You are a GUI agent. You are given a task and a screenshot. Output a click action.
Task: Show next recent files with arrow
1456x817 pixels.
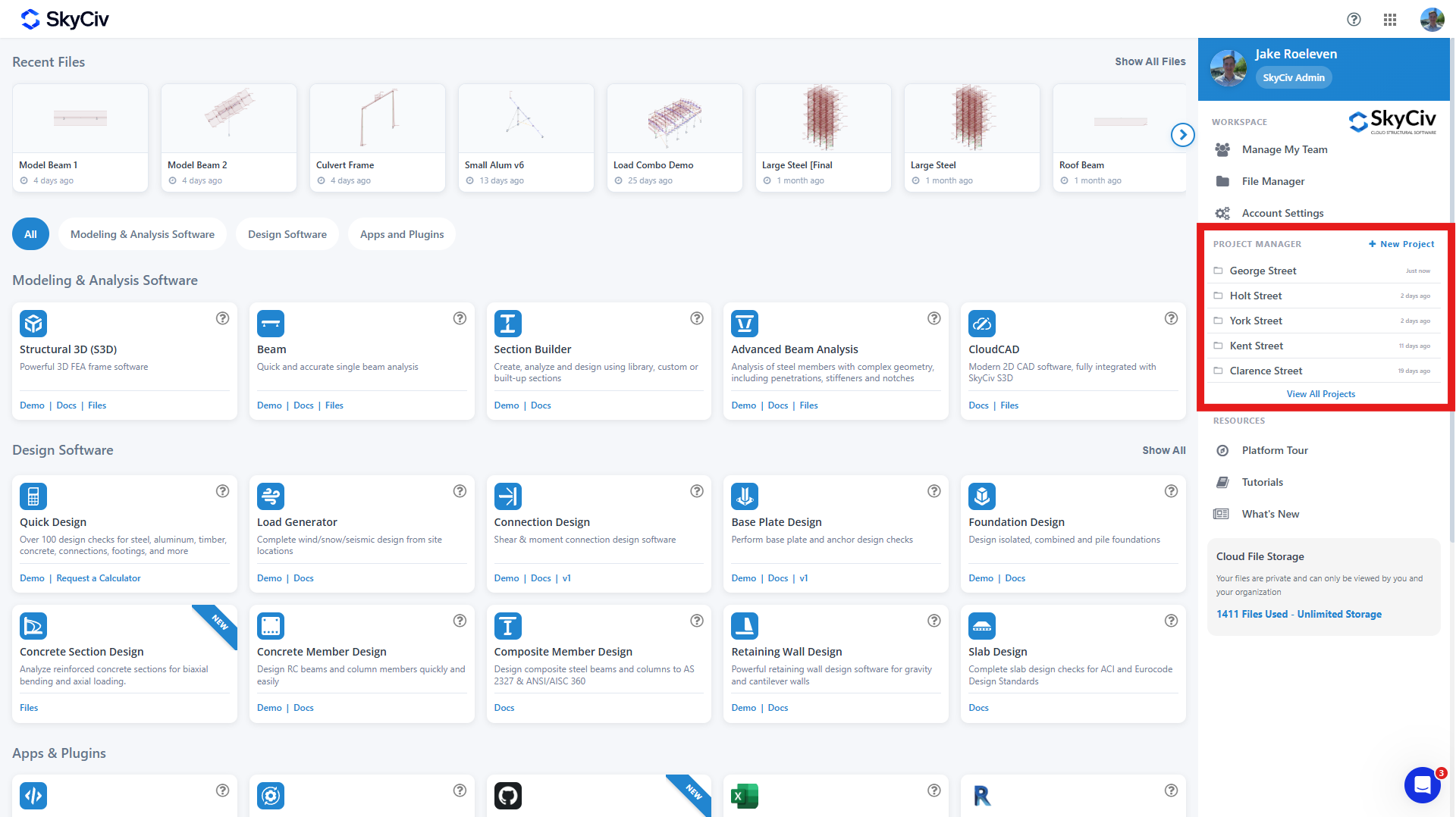[x=1182, y=135]
